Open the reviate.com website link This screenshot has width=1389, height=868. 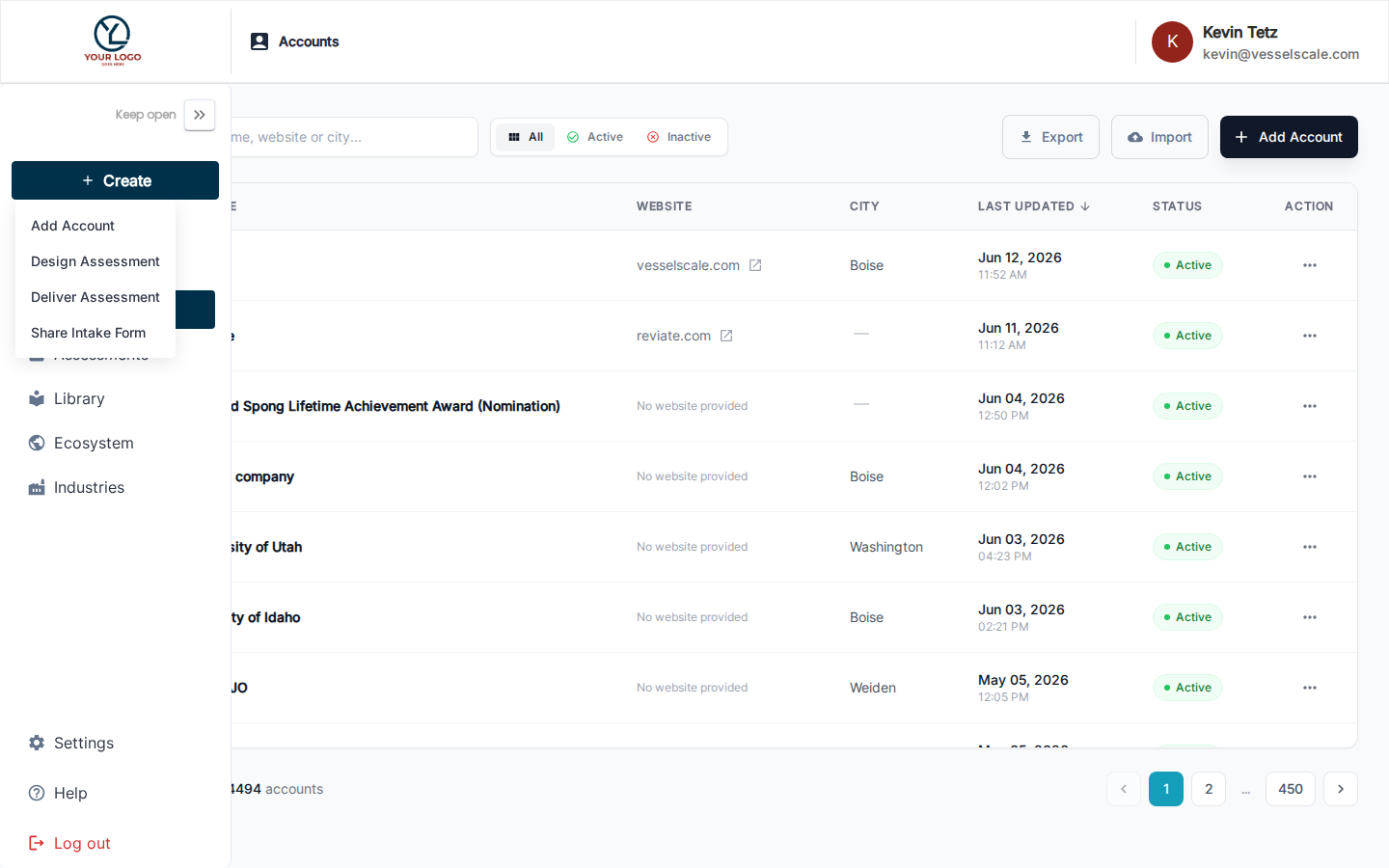[x=673, y=336]
